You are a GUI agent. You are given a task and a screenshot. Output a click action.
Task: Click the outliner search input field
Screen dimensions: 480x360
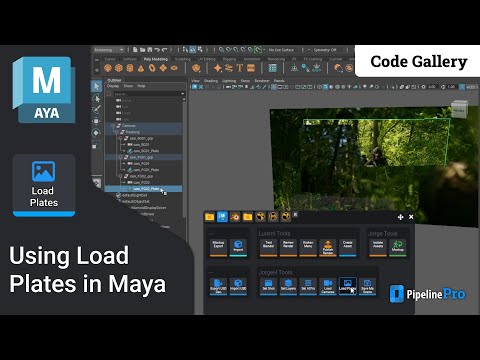[146, 94]
